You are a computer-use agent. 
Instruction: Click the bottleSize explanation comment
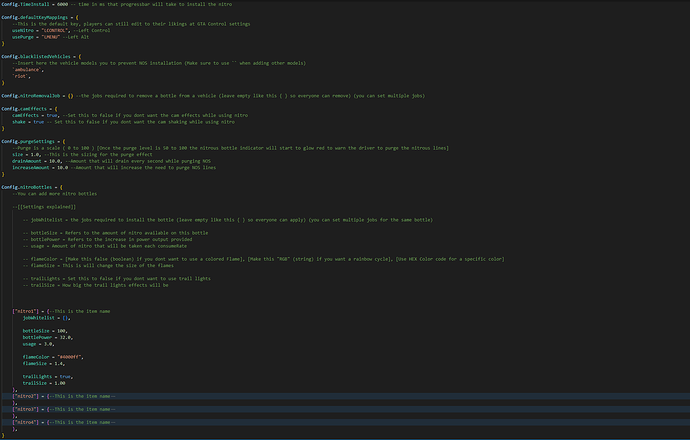point(115,233)
